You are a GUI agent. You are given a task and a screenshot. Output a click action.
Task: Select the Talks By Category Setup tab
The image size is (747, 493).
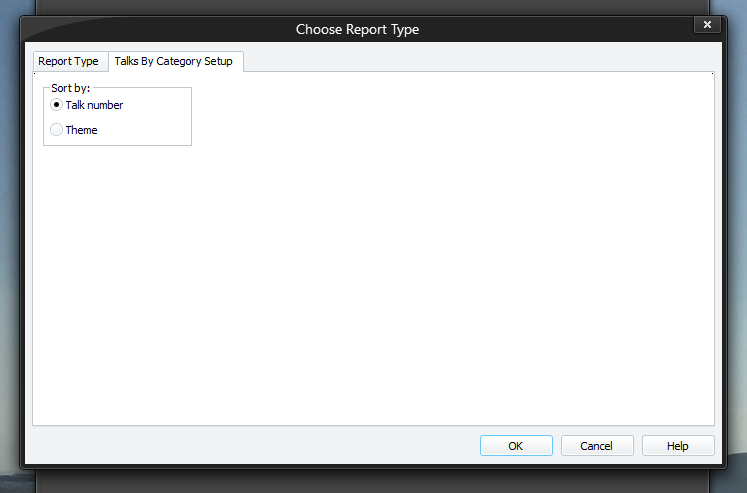pos(173,61)
